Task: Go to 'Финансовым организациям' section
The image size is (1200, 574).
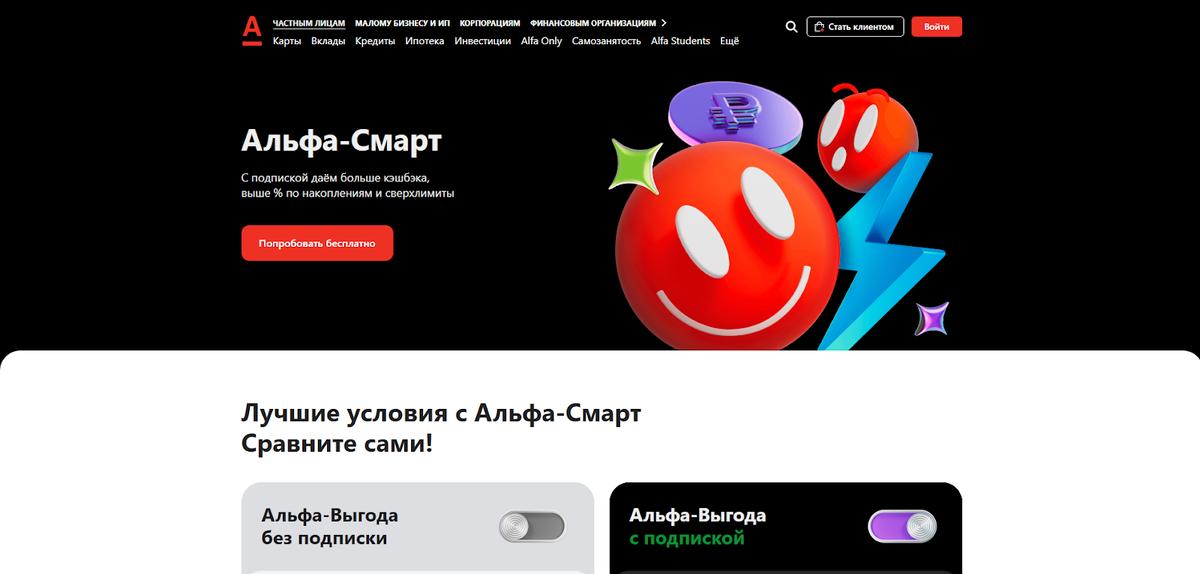Action: 593,22
